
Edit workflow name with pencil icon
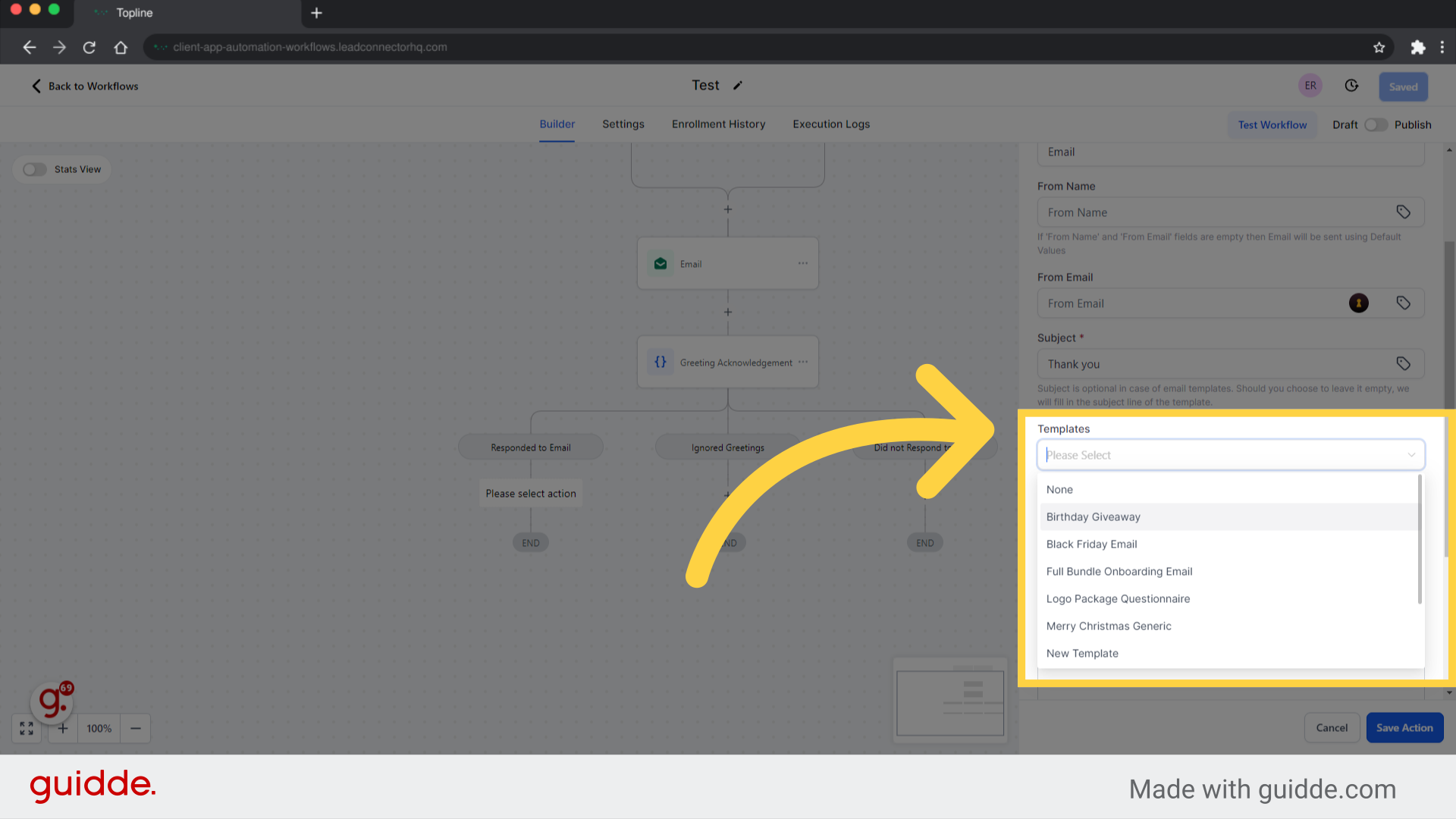point(738,86)
